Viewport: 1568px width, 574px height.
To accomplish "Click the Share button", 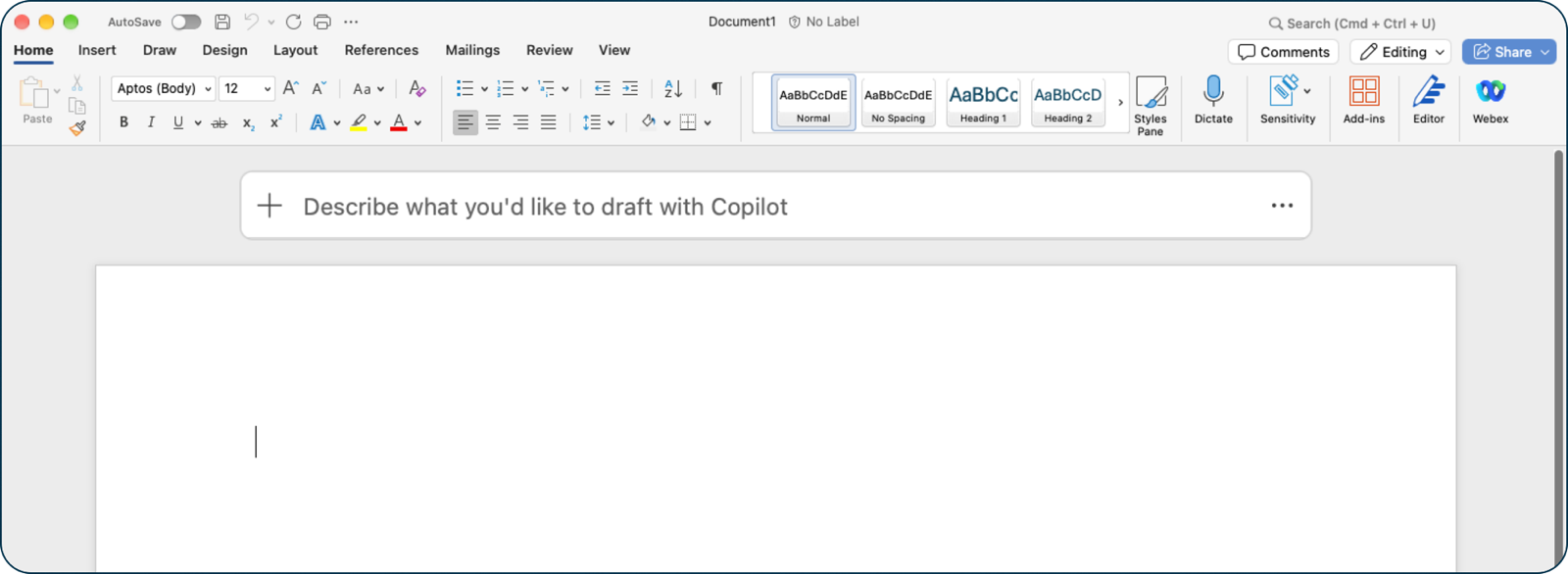I will 1508,52.
